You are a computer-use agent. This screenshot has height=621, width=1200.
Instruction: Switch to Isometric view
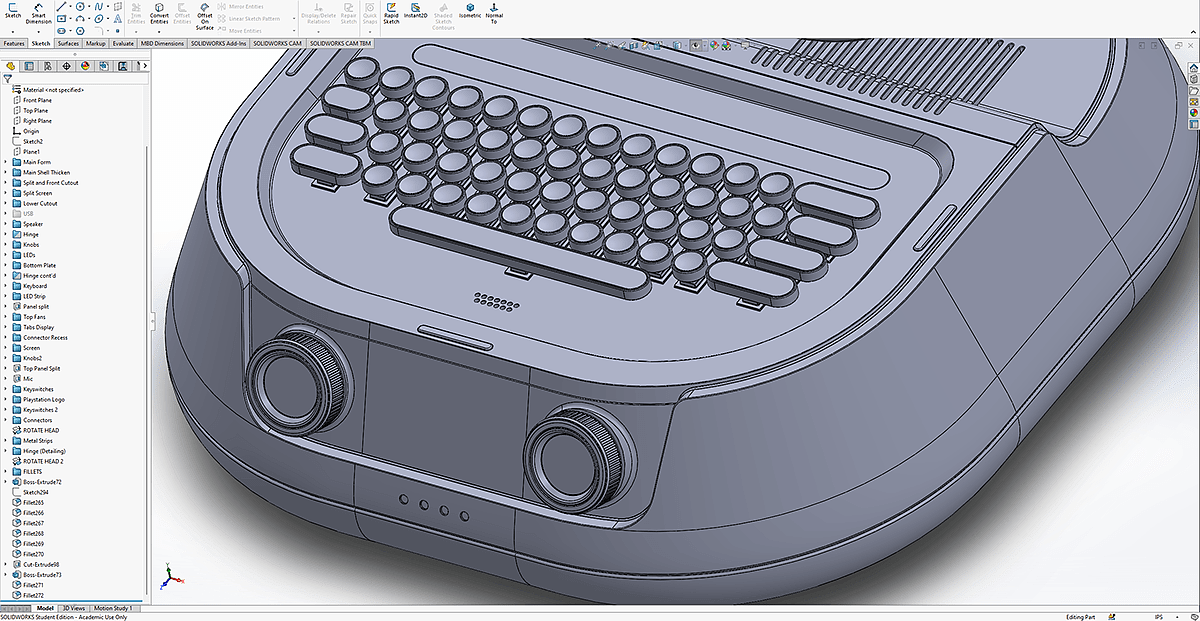click(x=470, y=12)
